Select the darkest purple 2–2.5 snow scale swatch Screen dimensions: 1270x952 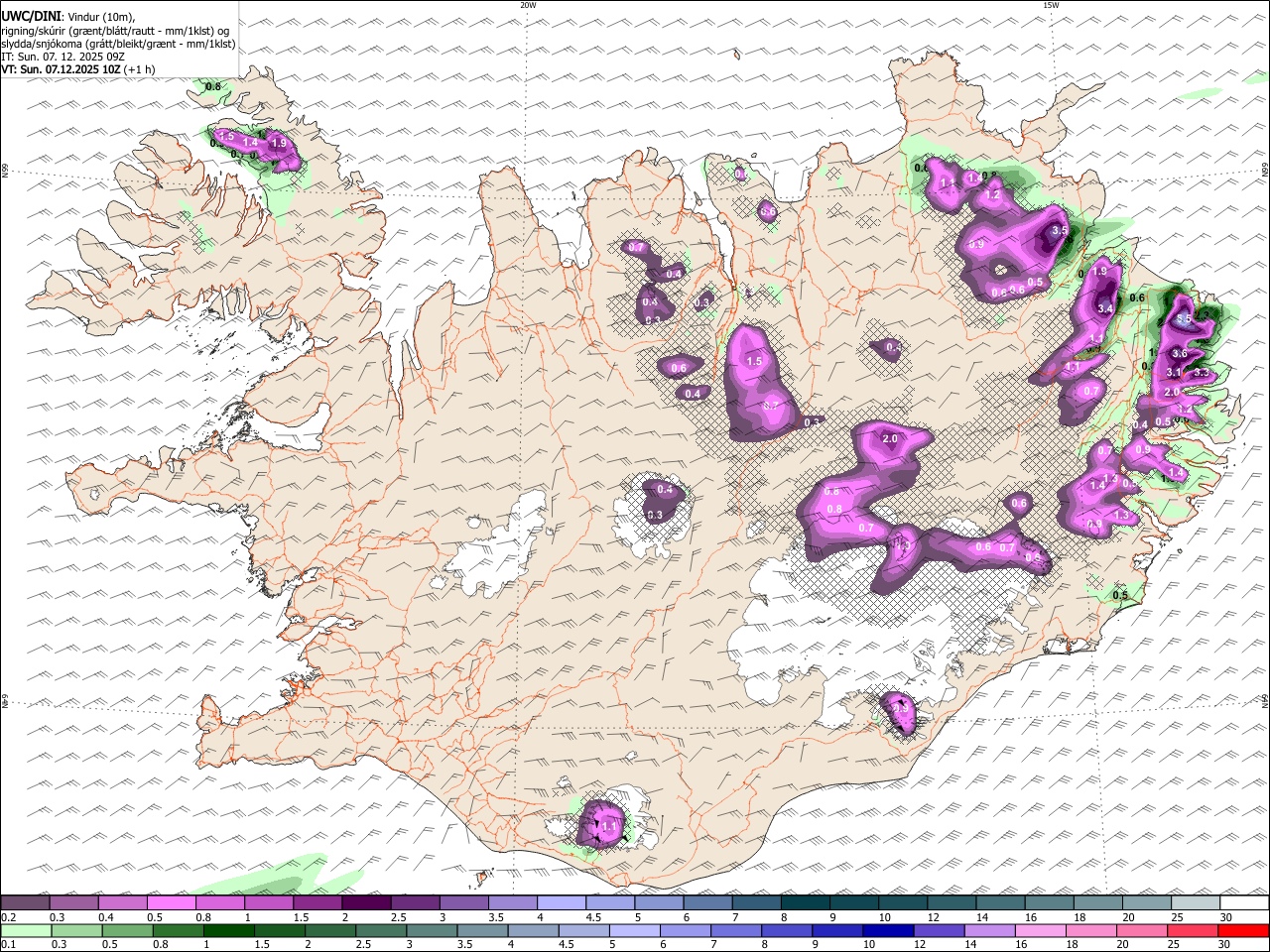[x=366, y=903]
